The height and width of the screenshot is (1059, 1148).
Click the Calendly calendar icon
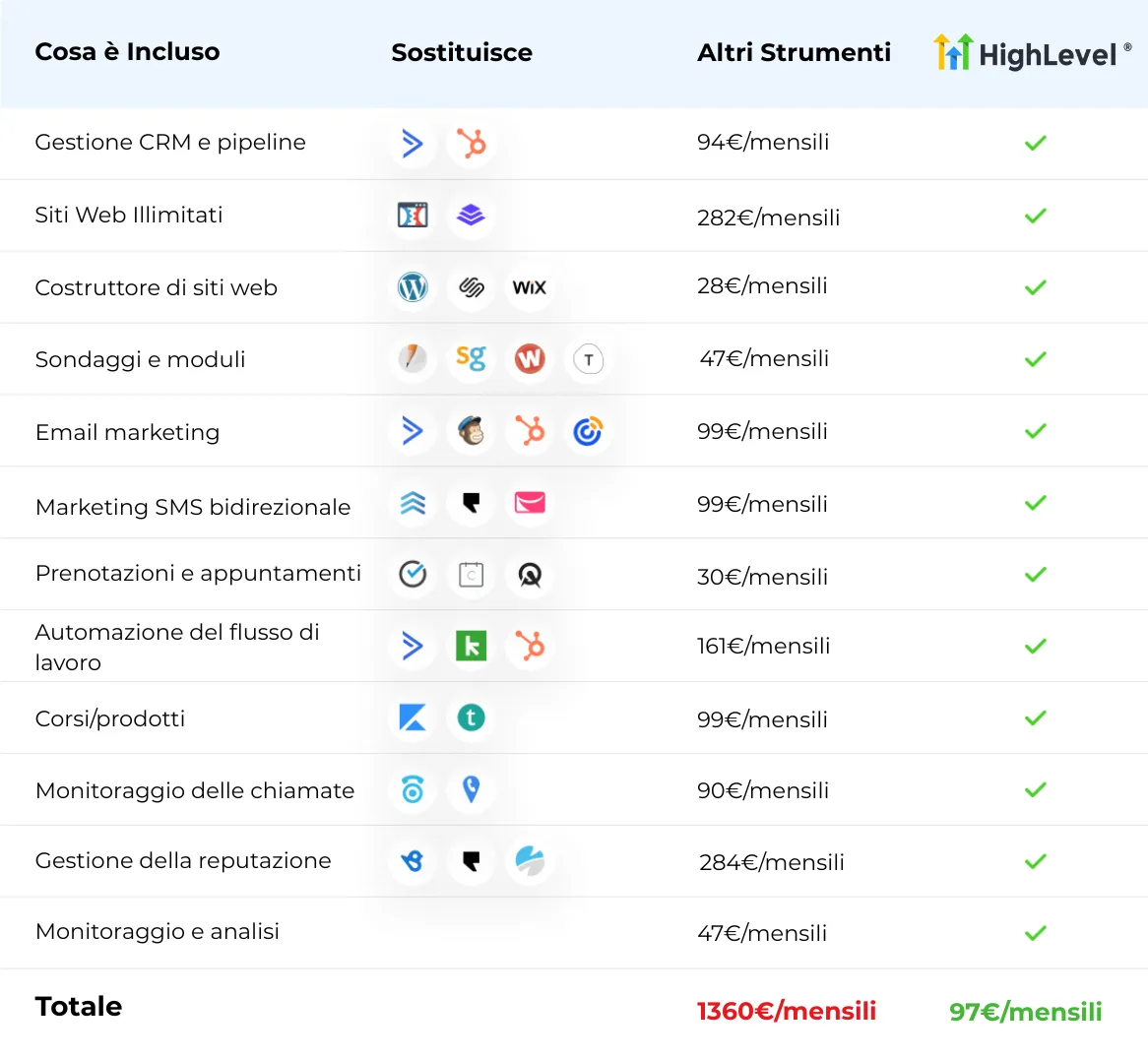(471, 575)
